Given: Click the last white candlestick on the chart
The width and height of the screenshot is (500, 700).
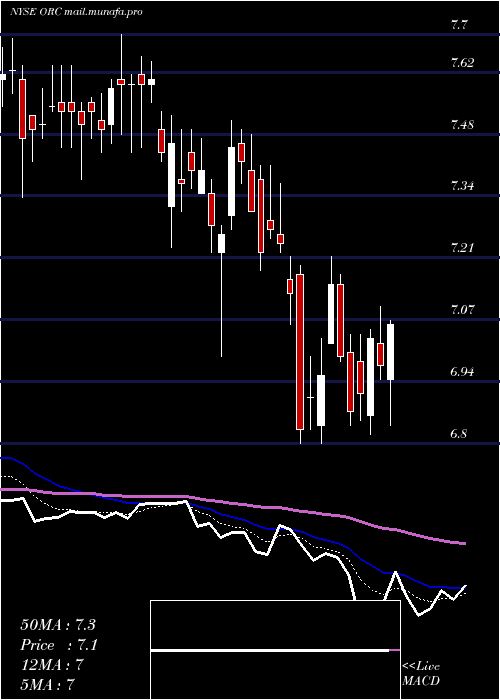Looking at the screenshot, I should point(391,352).
